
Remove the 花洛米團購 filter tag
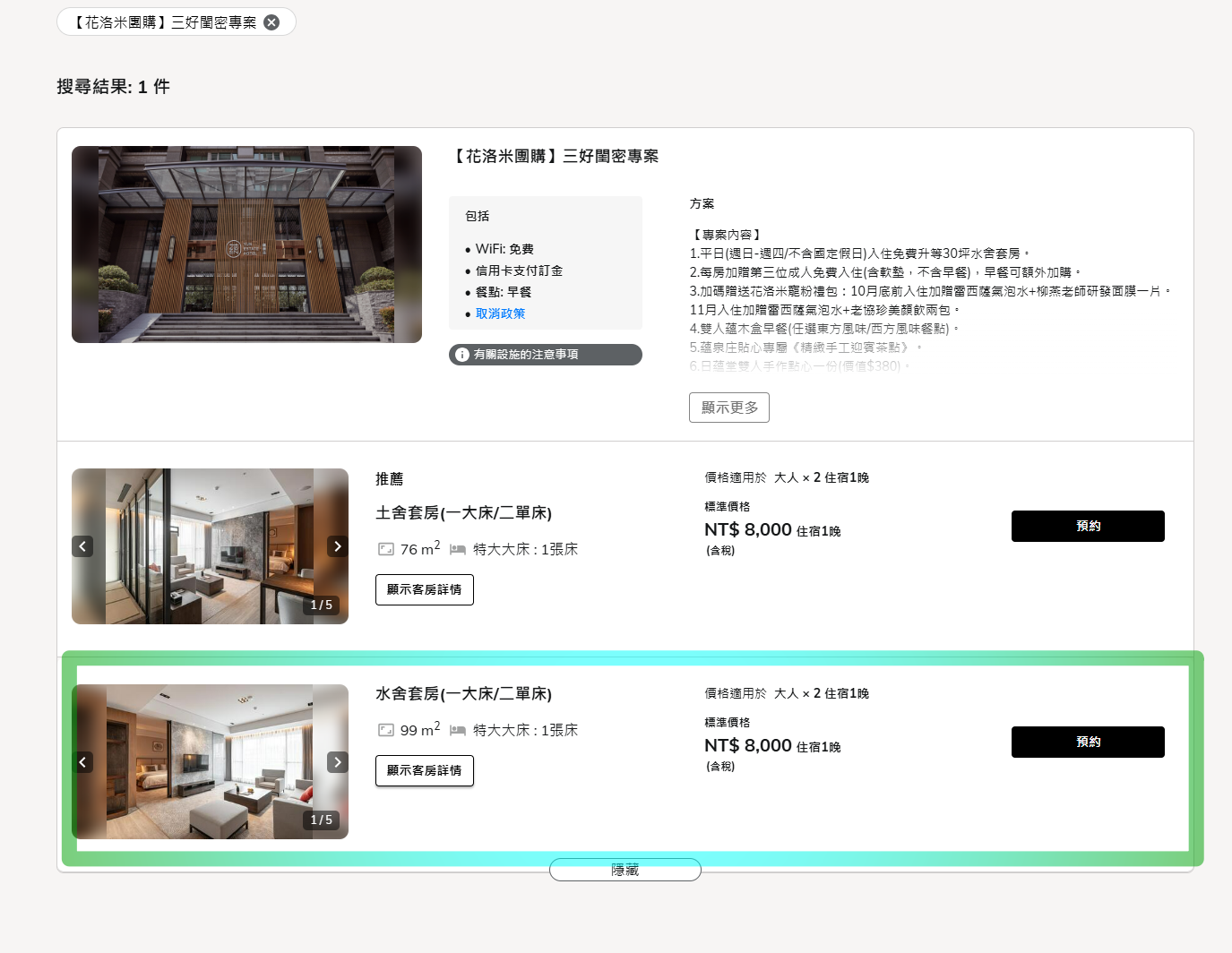click(271, 22)
